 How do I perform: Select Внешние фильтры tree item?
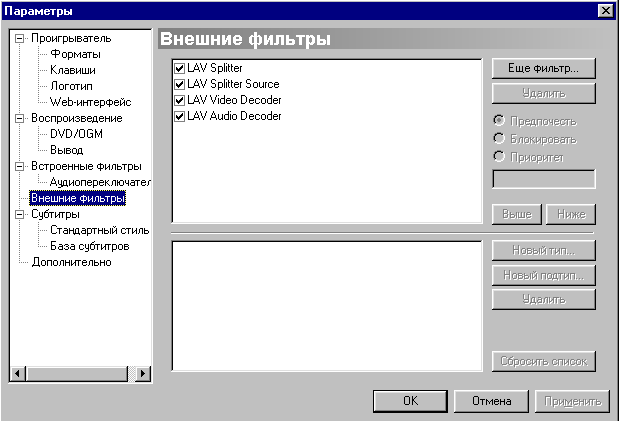tap(78, 198)
